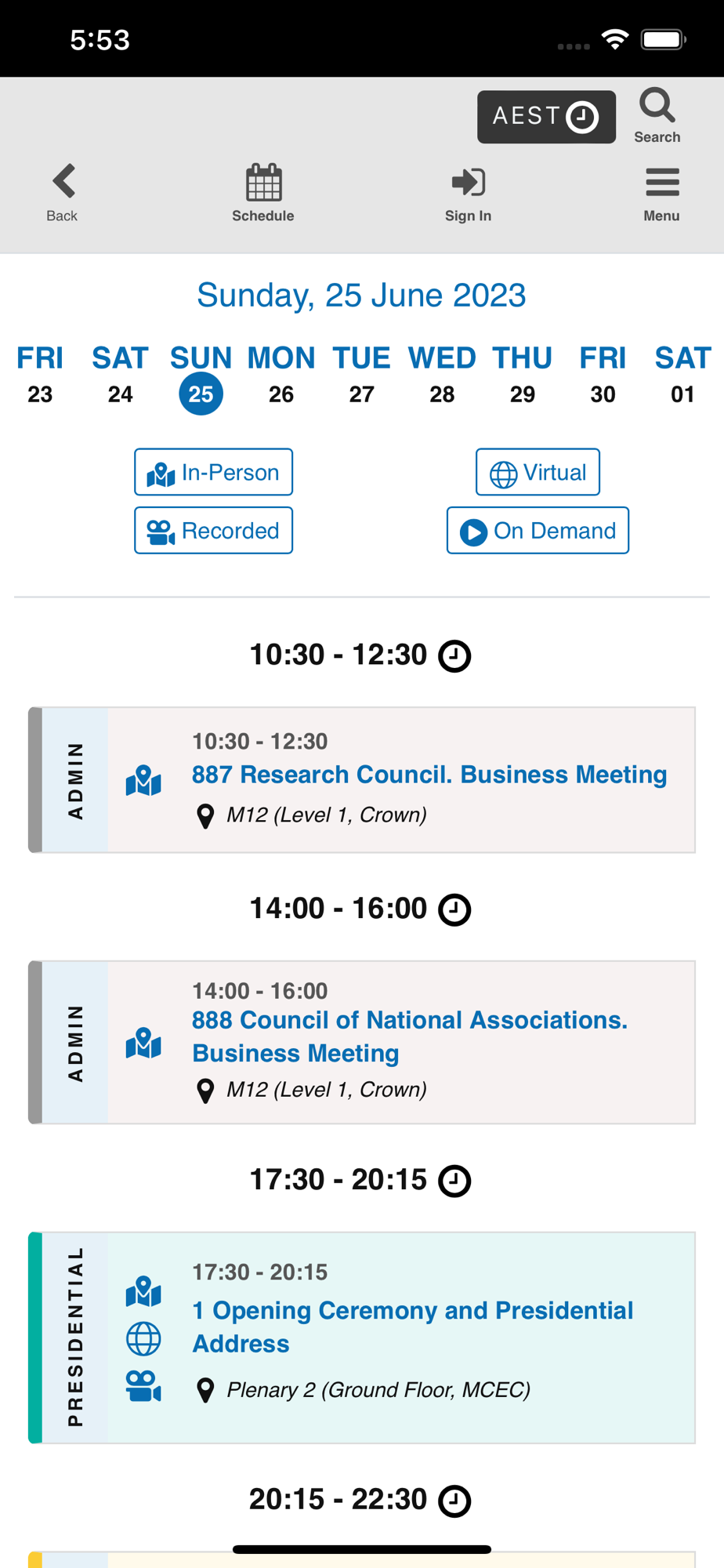Toggle the Virtual filter

point(538,472)
